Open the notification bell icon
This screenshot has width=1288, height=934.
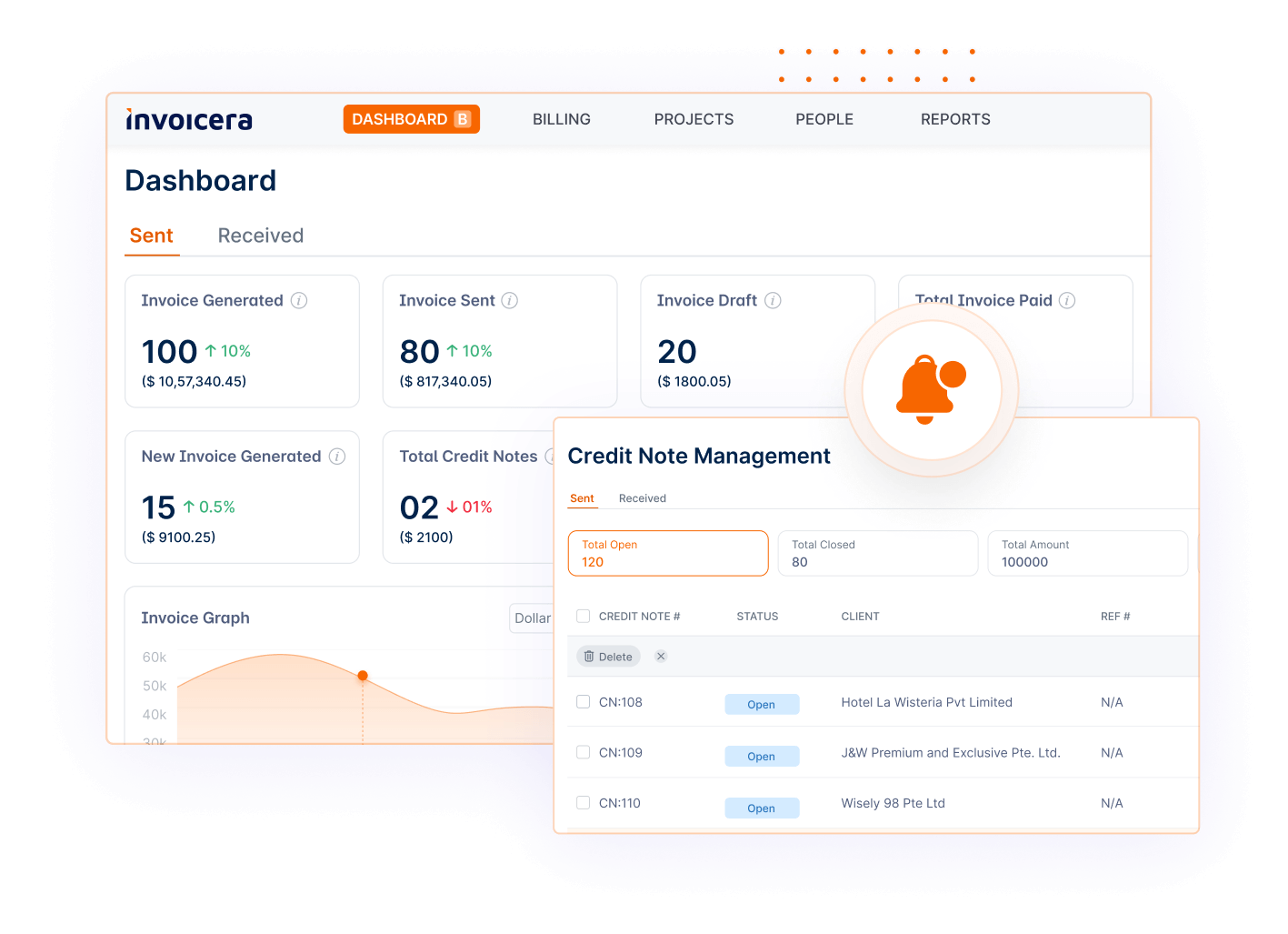pyautogui.click(x=931, y=389)
